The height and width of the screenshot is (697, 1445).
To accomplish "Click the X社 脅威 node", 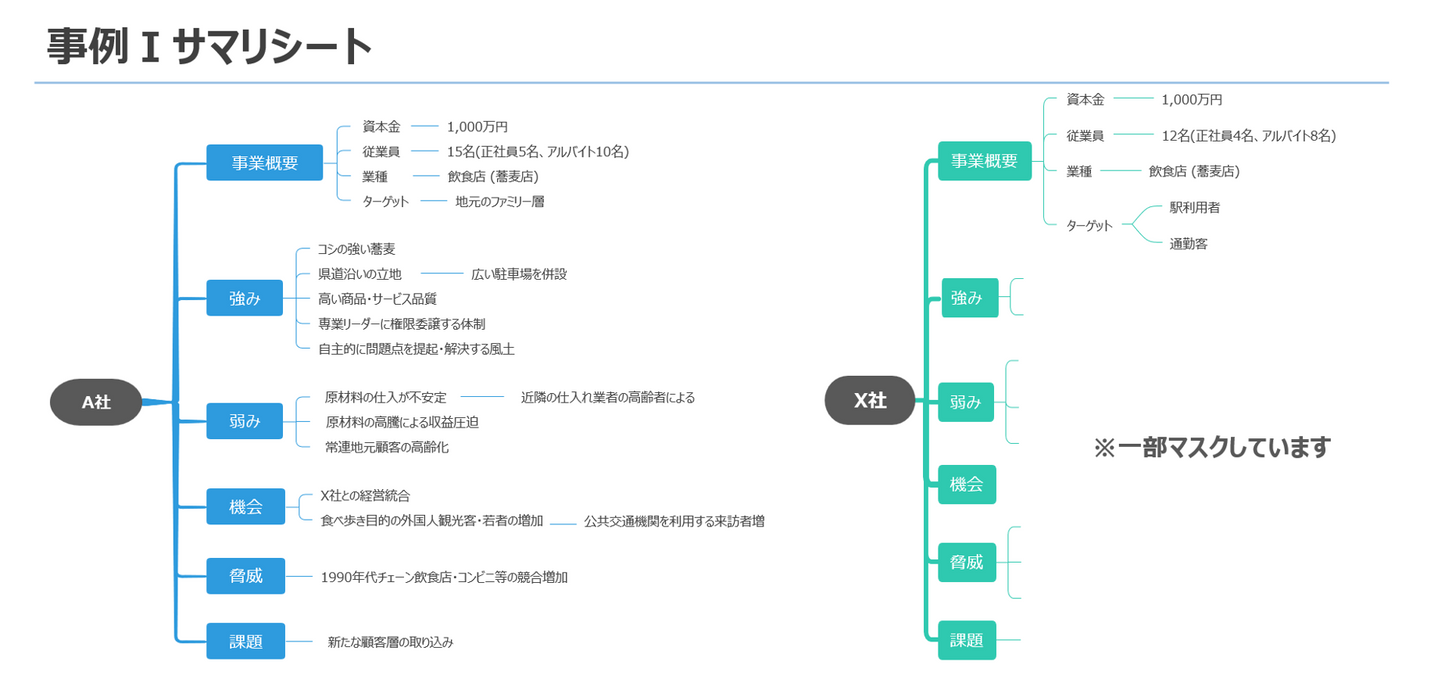I will pos(966,562).
